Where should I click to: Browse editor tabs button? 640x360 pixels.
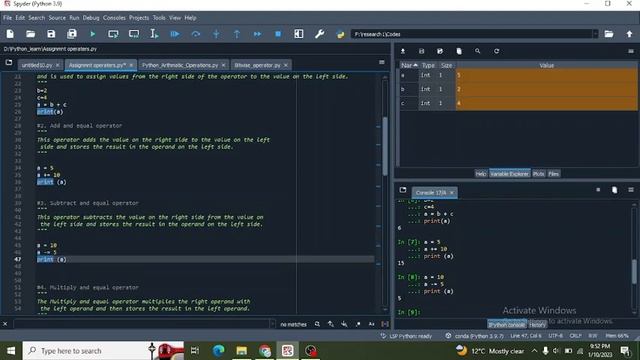click(9, 63)
